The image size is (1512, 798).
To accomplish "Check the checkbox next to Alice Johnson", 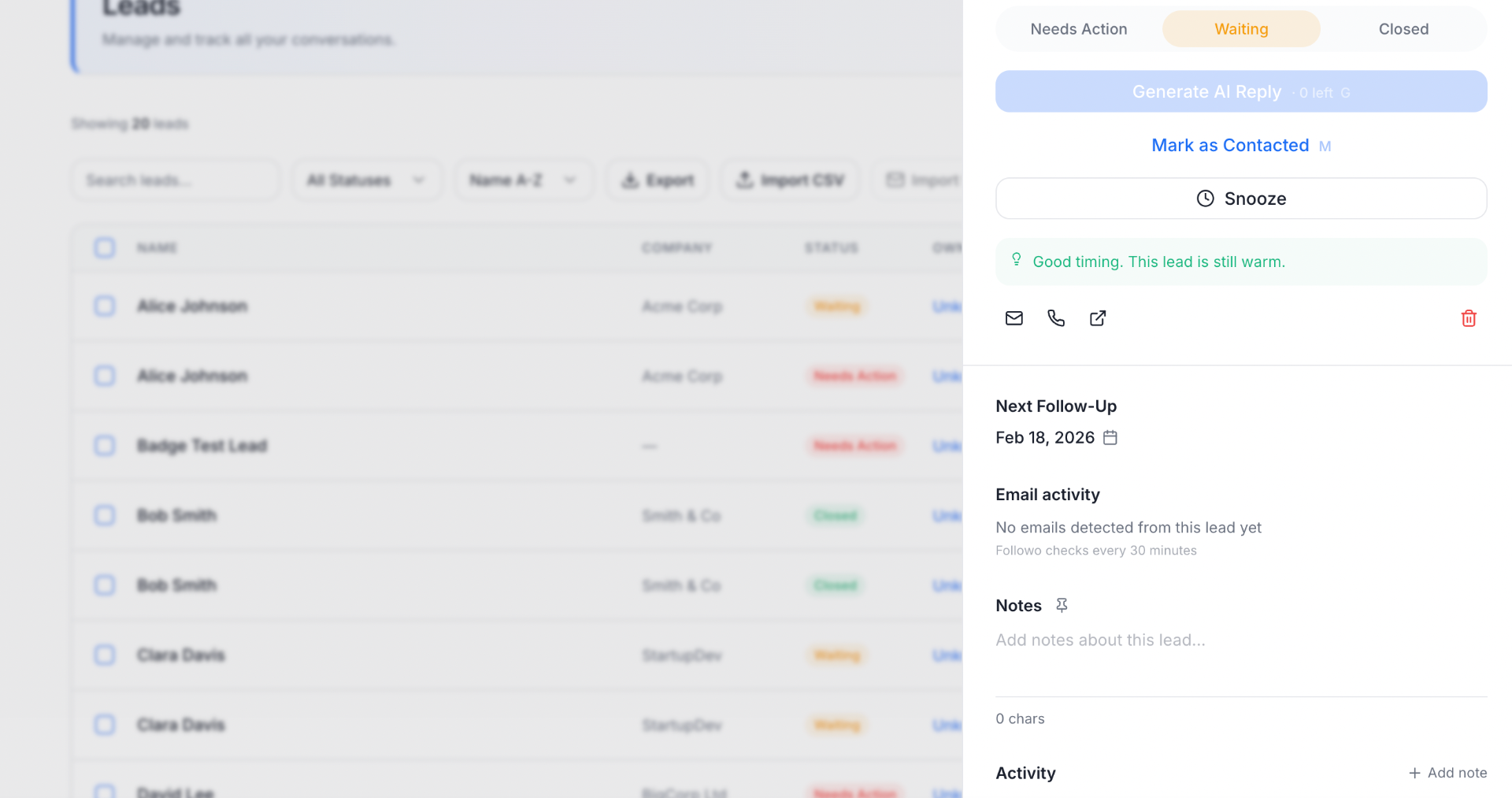I will [x=104, y=306].
